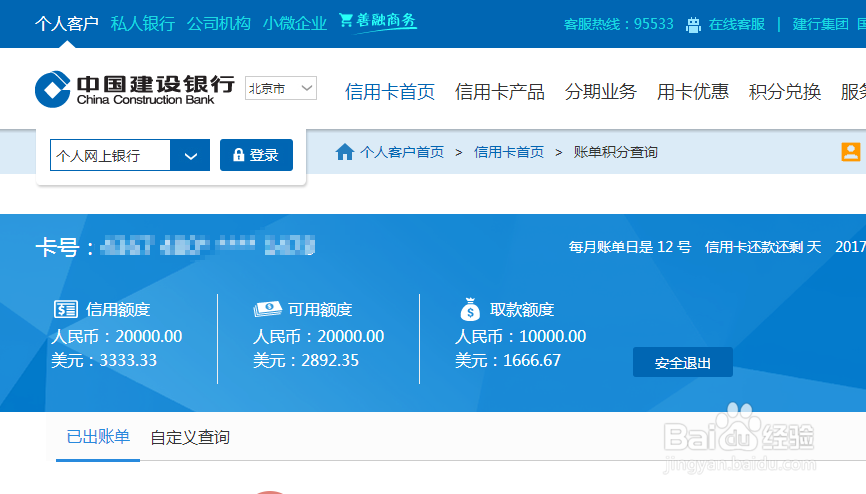Click the credit limit 信用额度 icon
Viewport: 866px width, 494px height.
point(66,309)
